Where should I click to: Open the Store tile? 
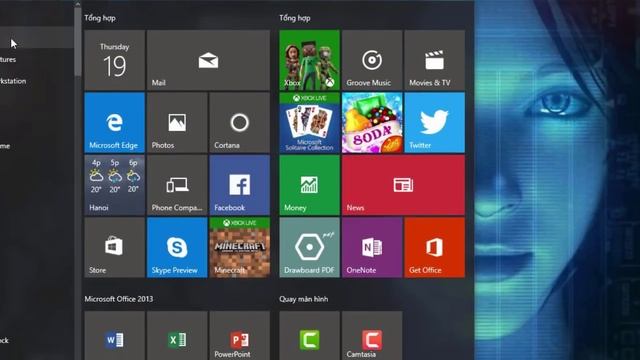point(115,247)
